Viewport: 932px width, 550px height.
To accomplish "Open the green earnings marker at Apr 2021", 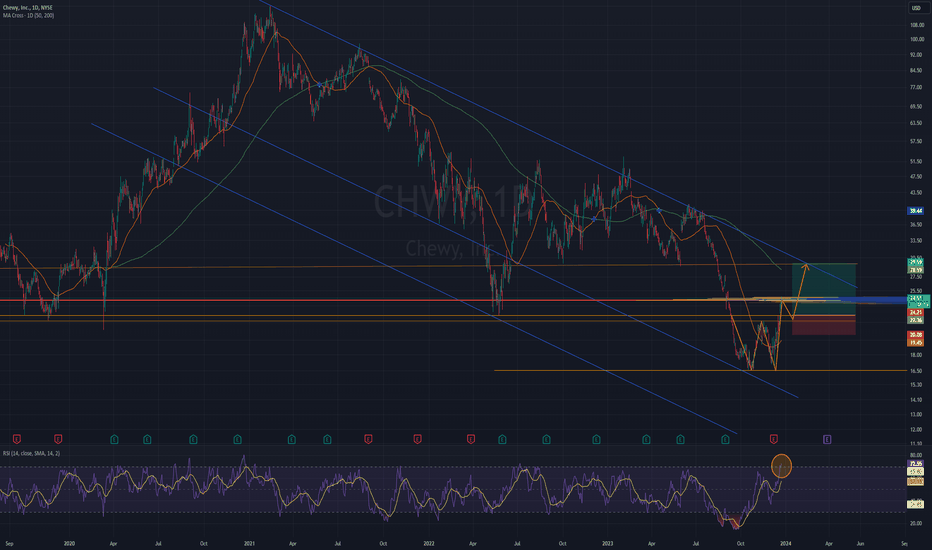I will tap(291, 439).
